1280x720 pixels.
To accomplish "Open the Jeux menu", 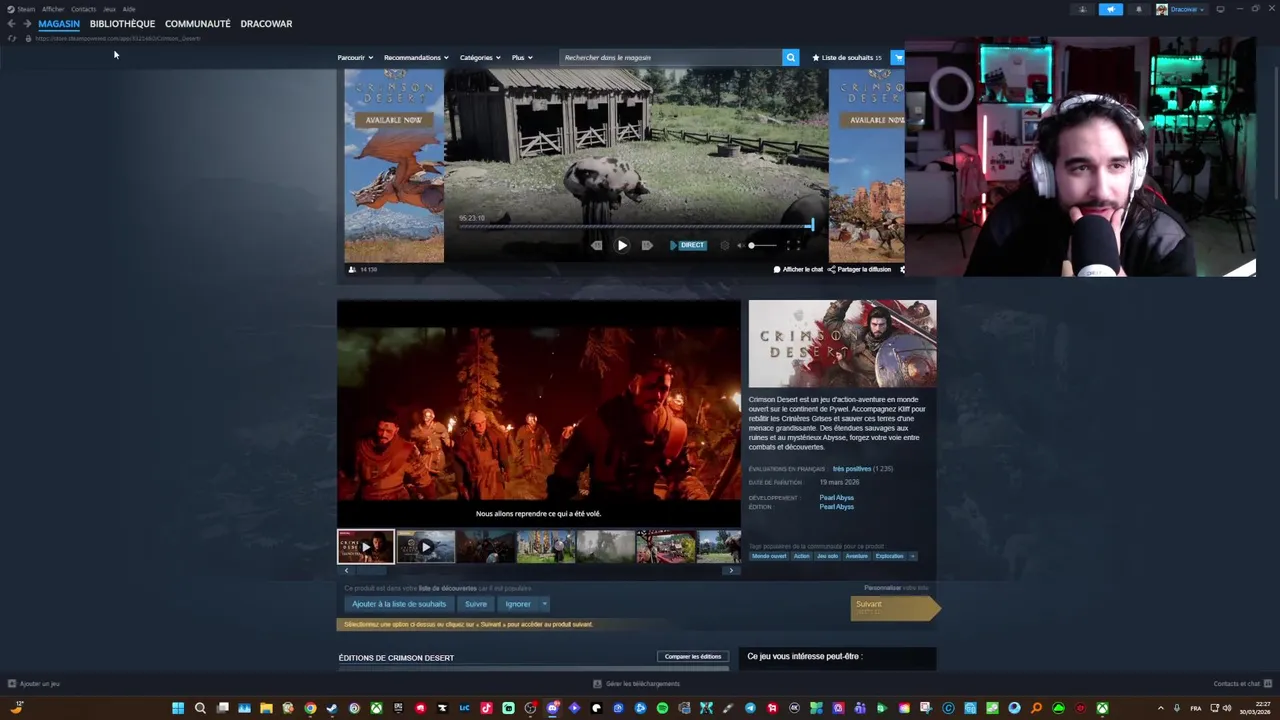I will (x=109, y=9).
